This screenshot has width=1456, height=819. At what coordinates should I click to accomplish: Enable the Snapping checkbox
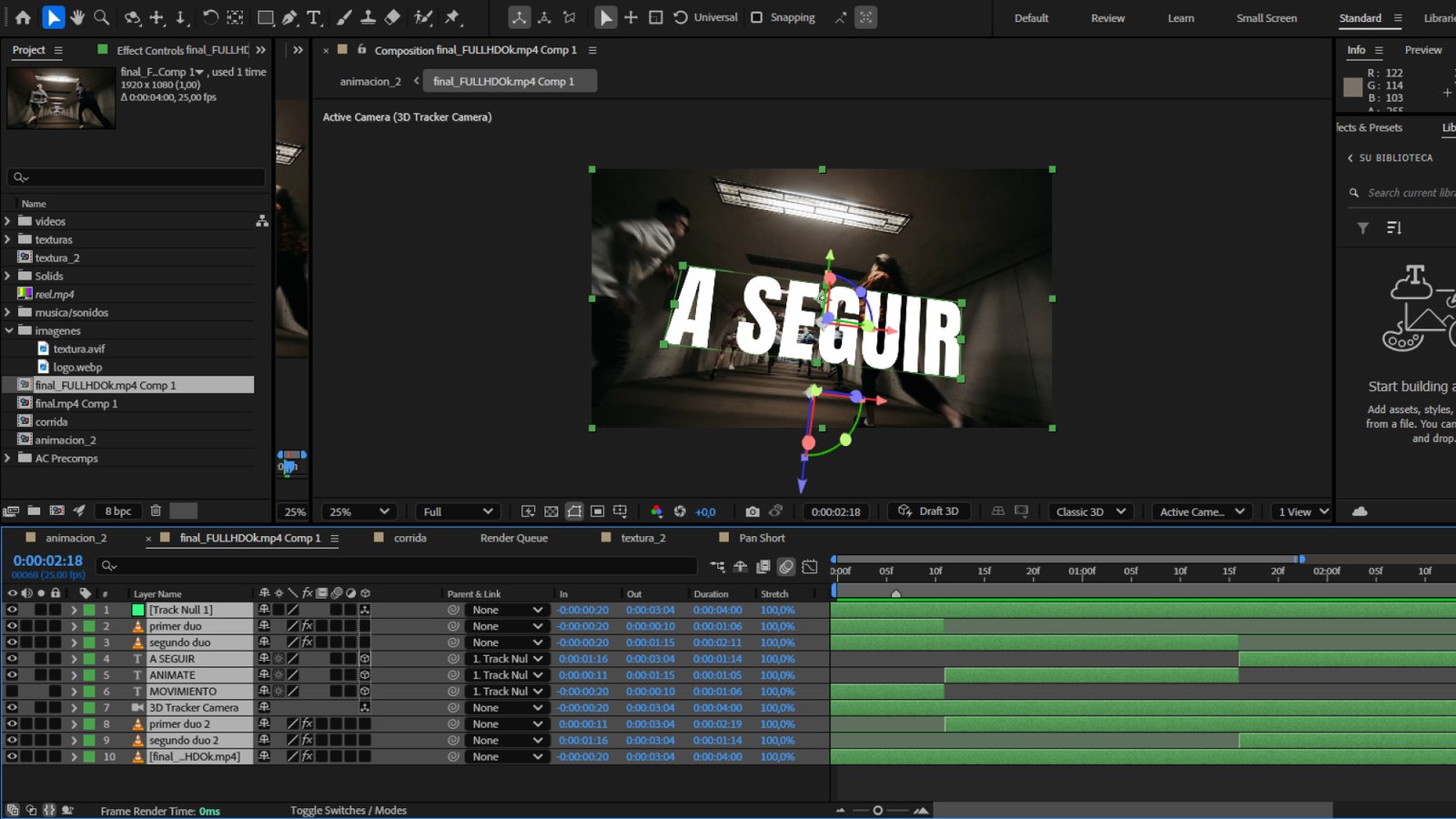756,17
